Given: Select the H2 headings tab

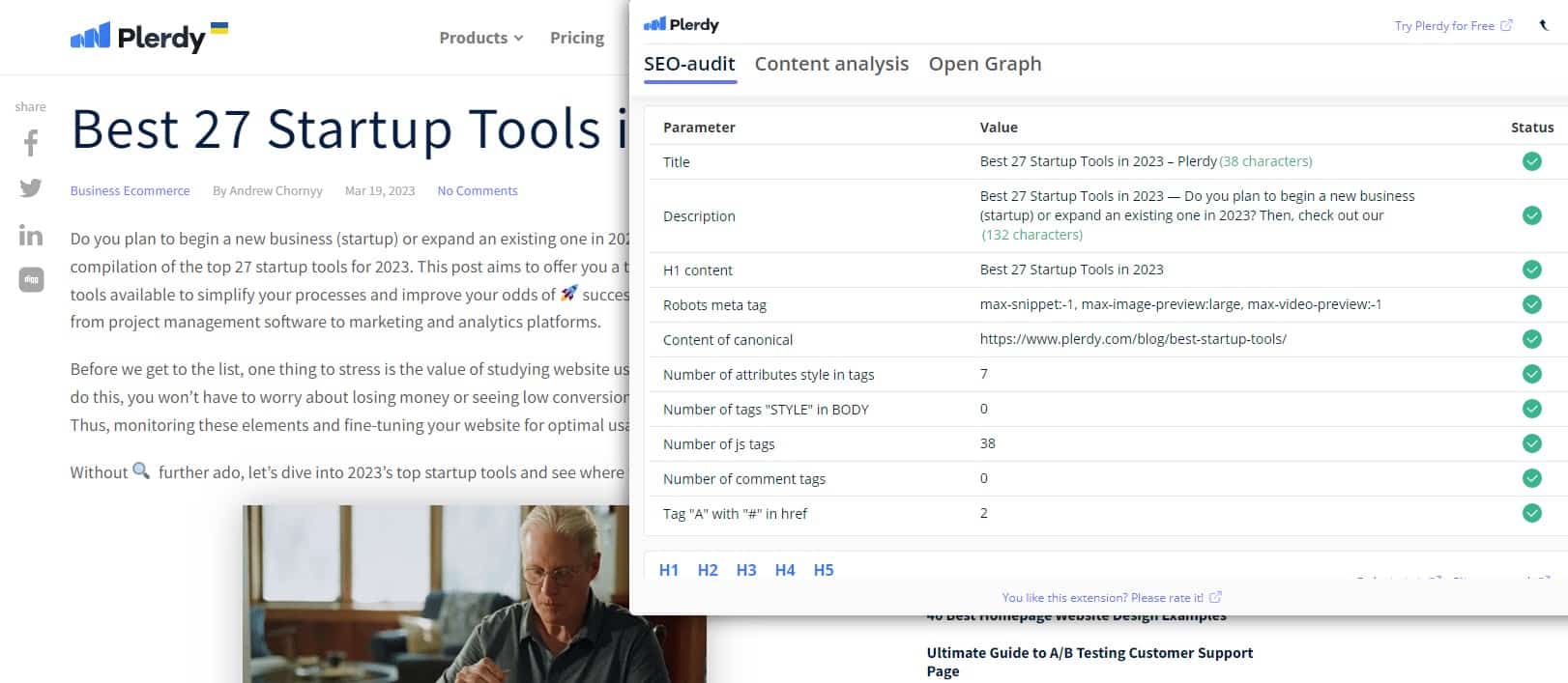Looking at the screenshot, I should pos(708,570).
